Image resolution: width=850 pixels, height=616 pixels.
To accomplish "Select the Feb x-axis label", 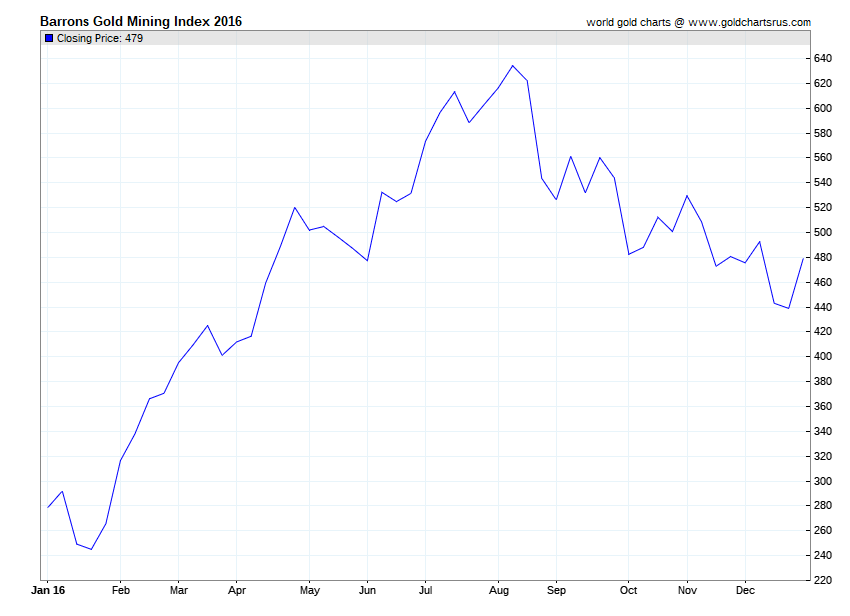I will coord(121,590).
